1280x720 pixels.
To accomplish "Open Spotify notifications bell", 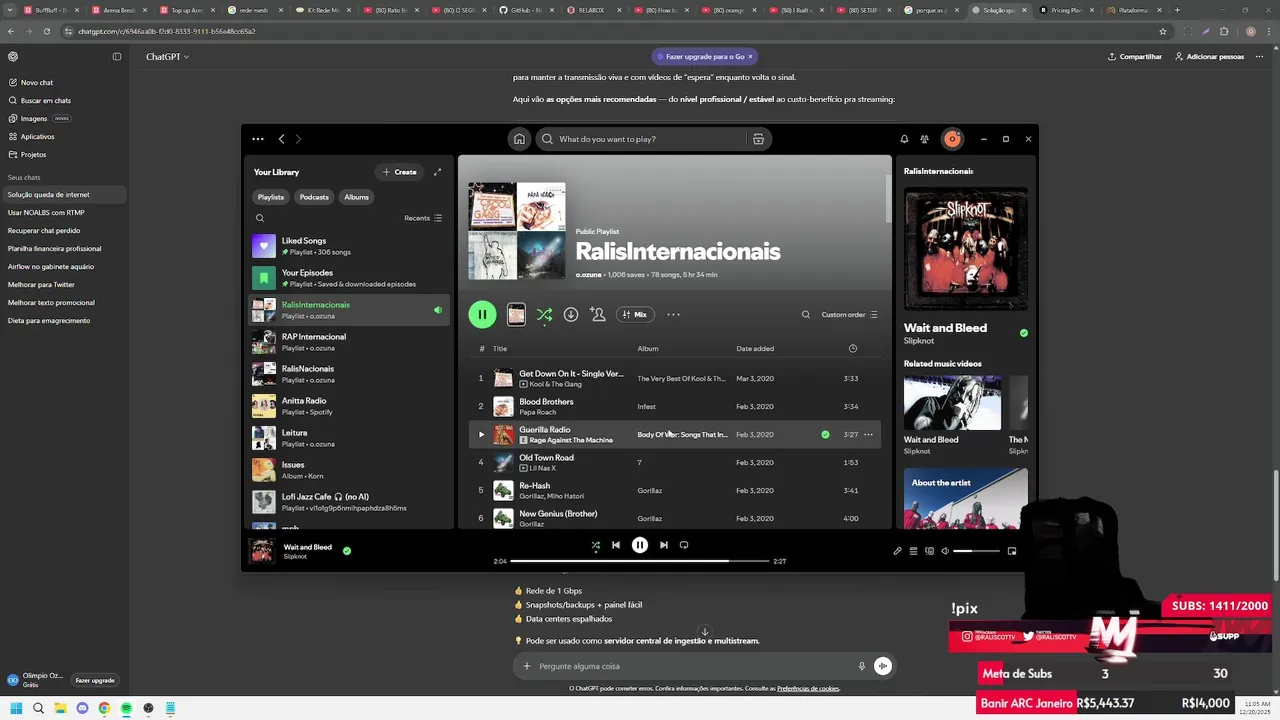I will [x=904, y=139].
